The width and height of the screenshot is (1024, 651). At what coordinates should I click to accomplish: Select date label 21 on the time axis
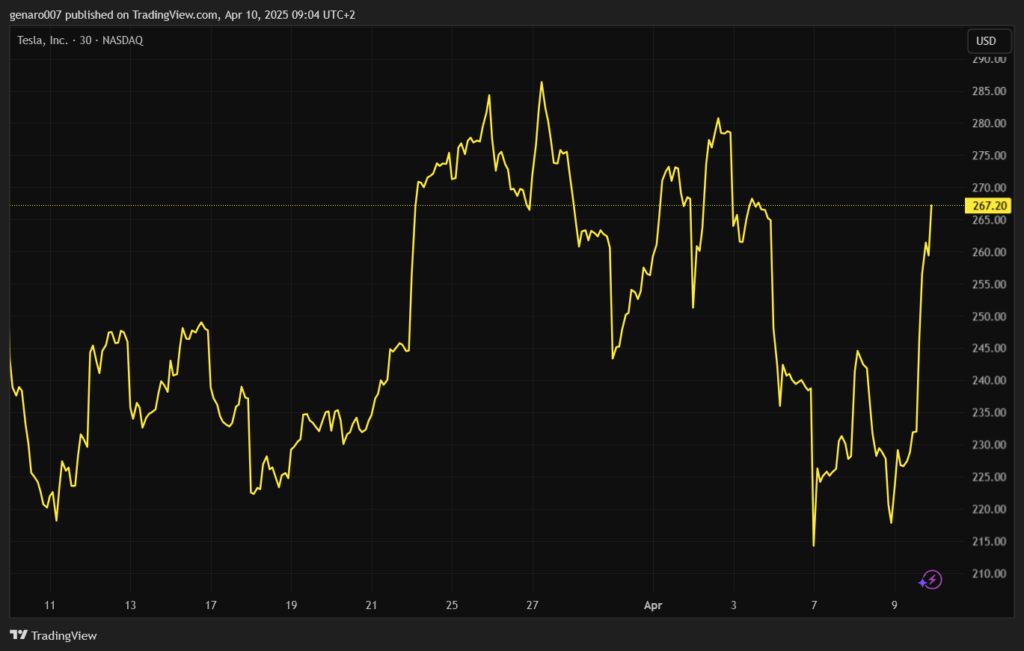[371, 605]
